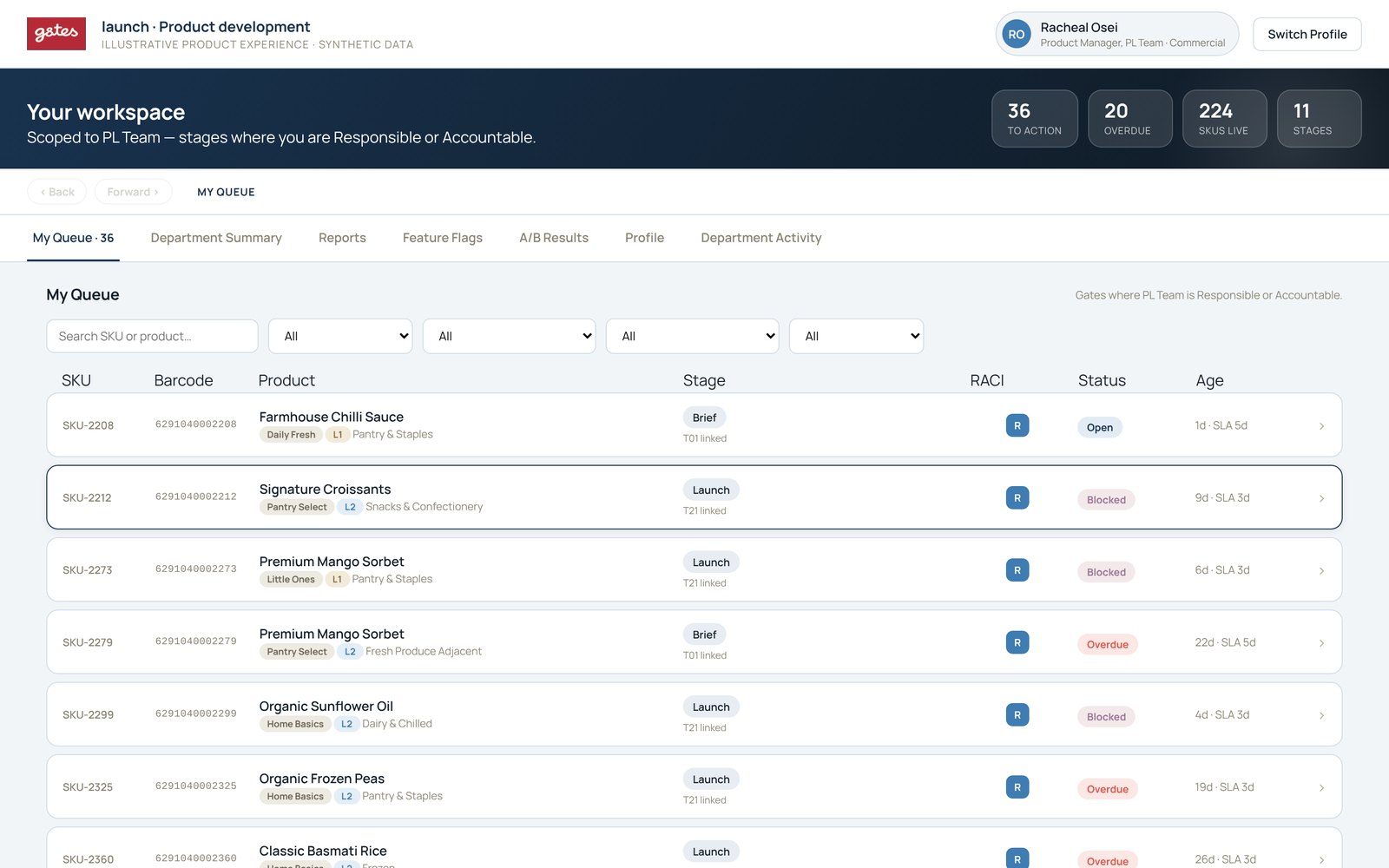Open the second All filter dropdown
Screen dimensions: 1389x868
pos(509,336)
